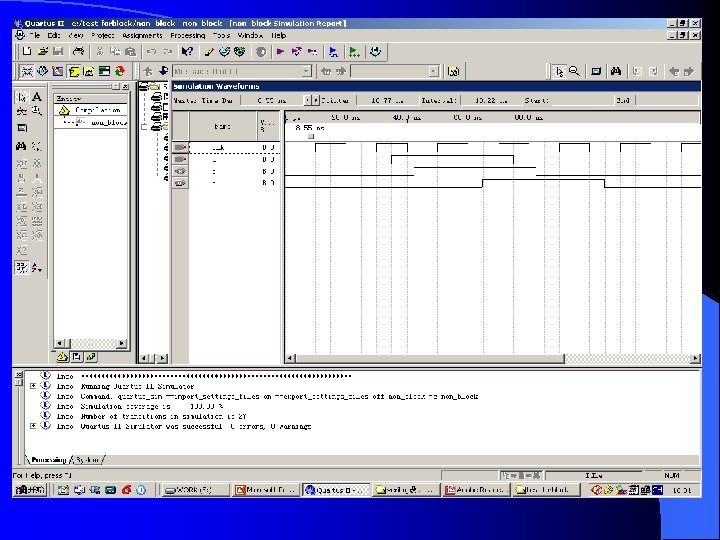Click the Copy icon in toolbar
The width and height of the screenshot is (720, 540).
(115, 51)
